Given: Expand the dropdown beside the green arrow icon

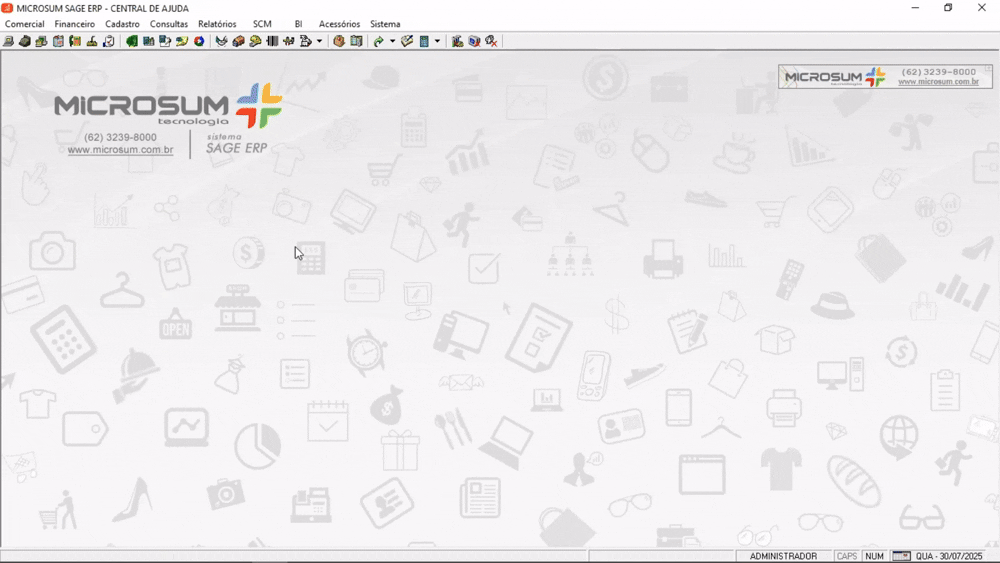Looking at the screenshot, I should pyautogui.click(x=392, y=41).
